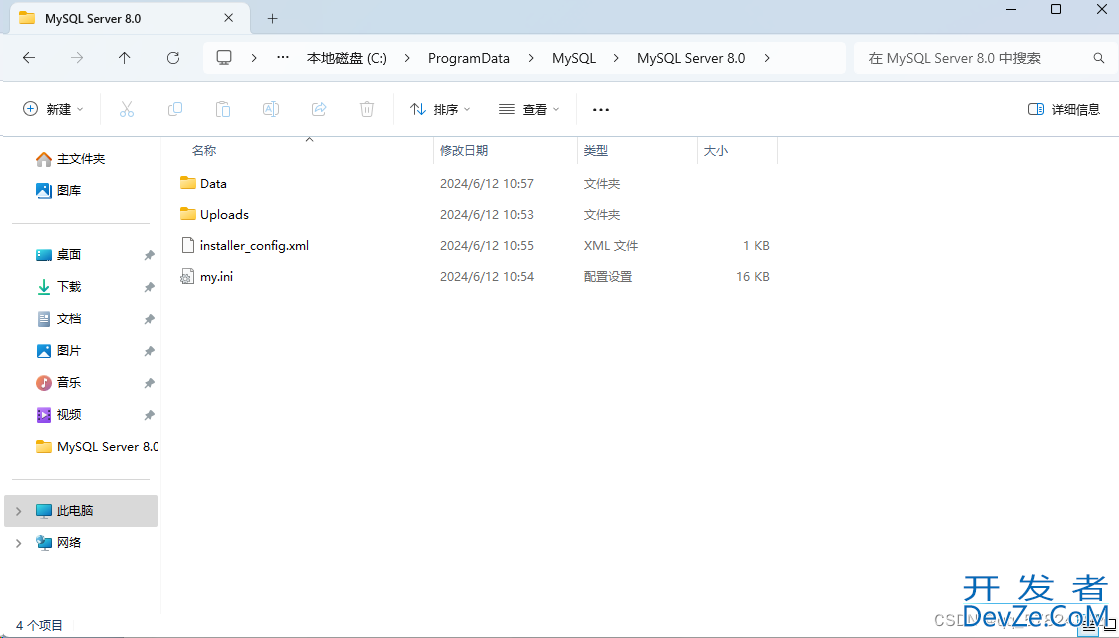Sort by 名称 column header

203,151
